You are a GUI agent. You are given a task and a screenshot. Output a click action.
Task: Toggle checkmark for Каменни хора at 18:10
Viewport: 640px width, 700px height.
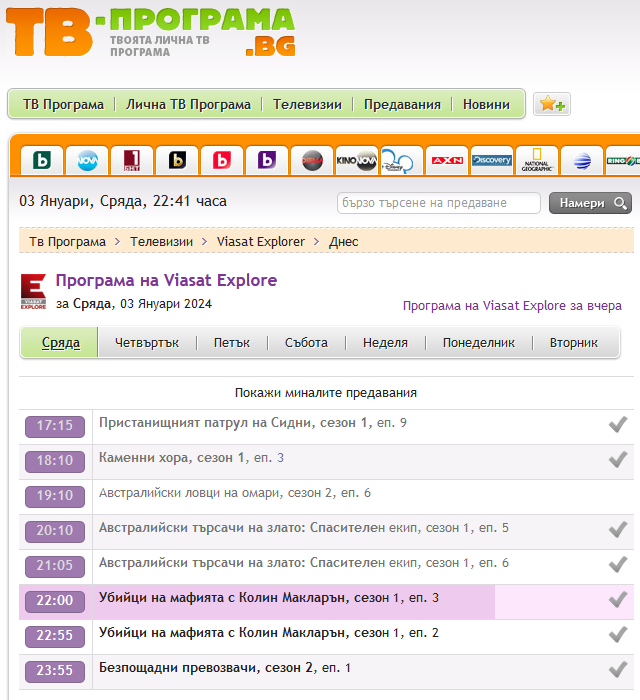point(618,459)
